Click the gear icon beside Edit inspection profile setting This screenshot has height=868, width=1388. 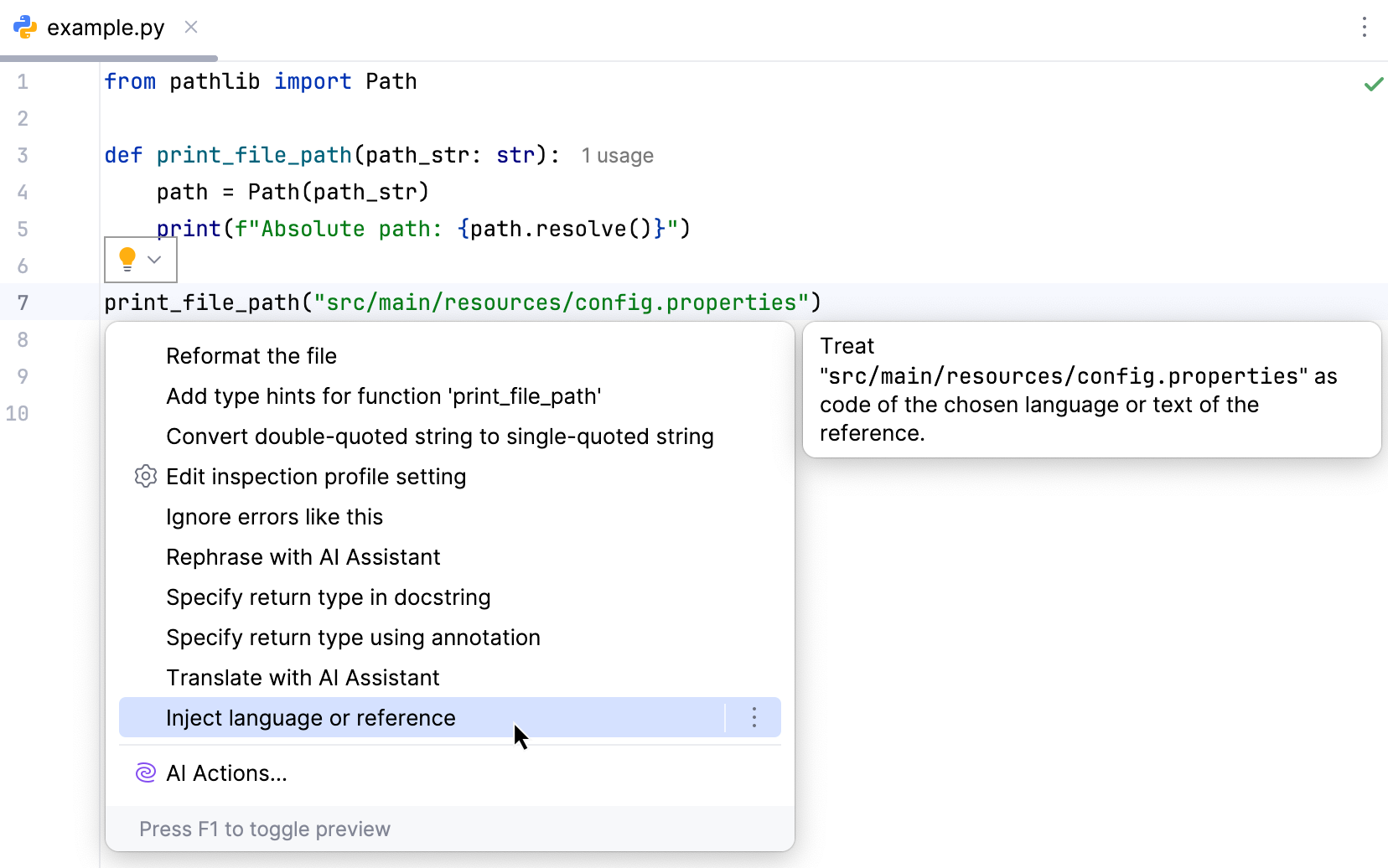pyautogui.click(x=145, y=476)
